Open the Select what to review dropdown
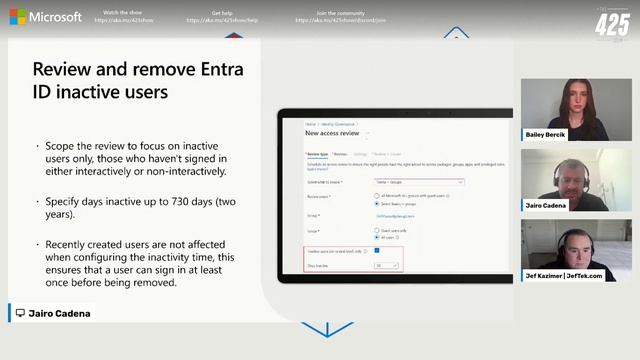Screen dimensions: 640x360 click(419, 182)
